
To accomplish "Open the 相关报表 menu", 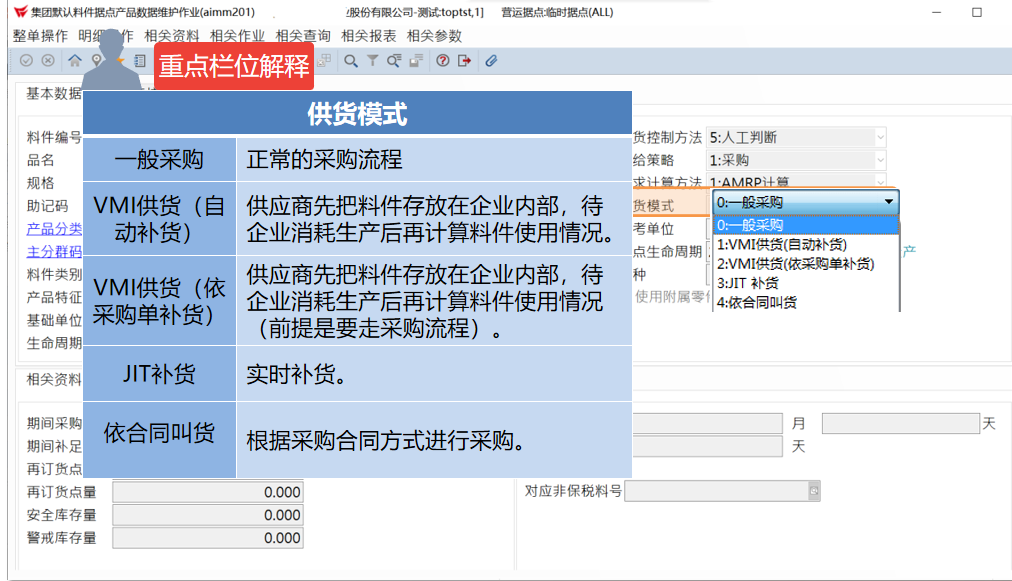I will pos(369,36).
